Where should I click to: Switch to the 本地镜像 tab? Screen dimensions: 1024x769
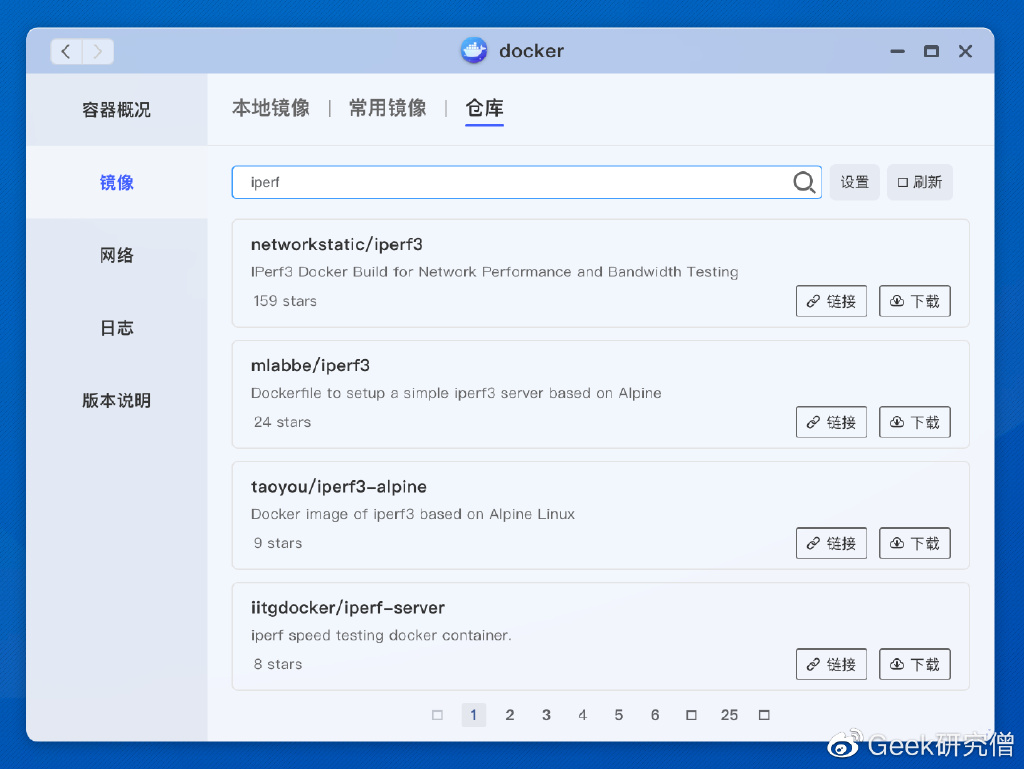click(271, 108)
